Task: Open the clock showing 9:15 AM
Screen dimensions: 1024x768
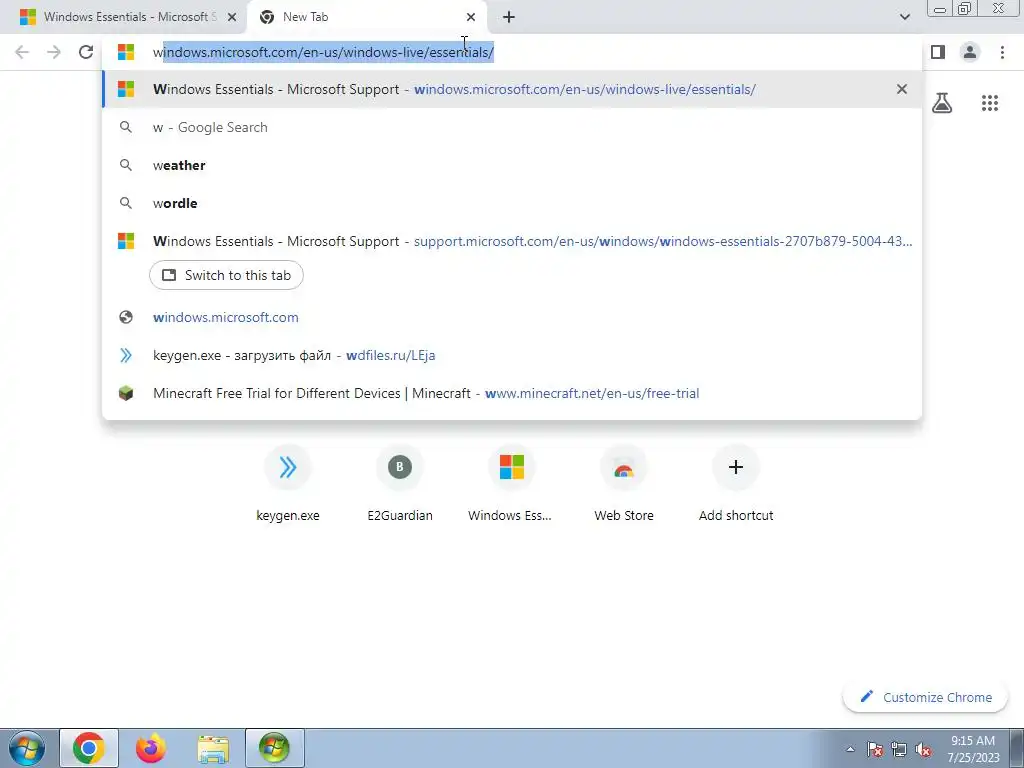Action: click(x=972, y=748)
